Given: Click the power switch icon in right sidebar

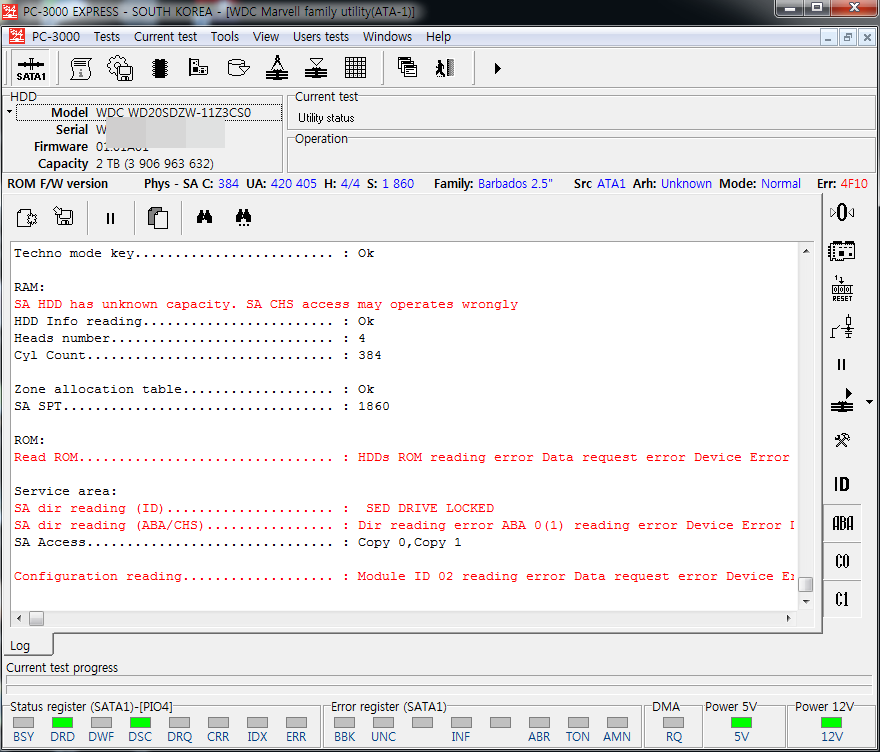Looking at the screenshot, I should click(x=841, y=327).
